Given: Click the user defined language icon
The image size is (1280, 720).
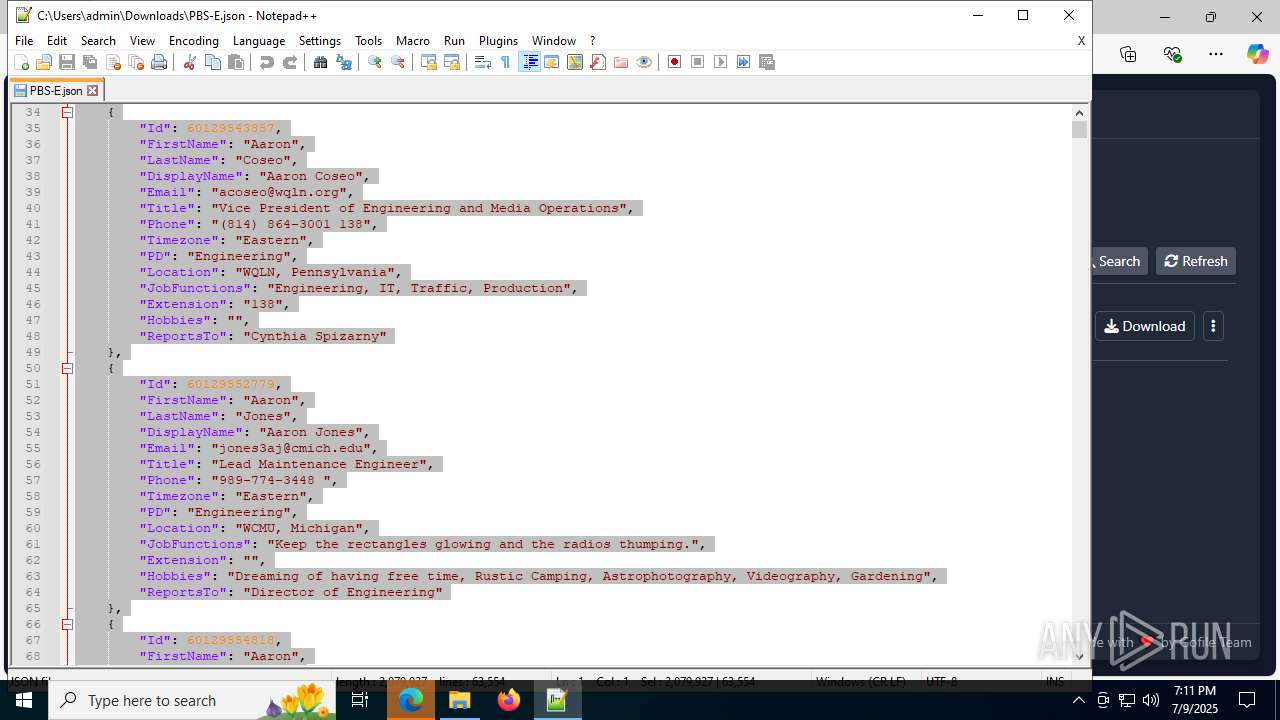Looking at the screenshot, I should [552, 62].
